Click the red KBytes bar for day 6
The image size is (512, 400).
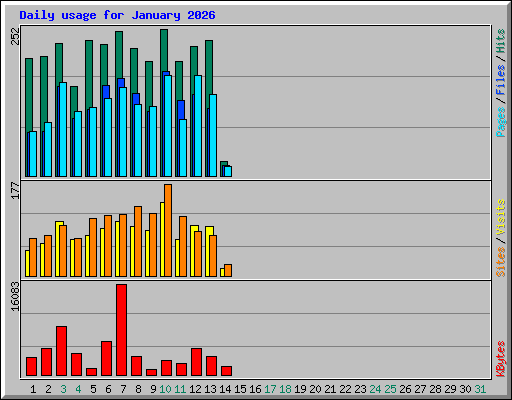click(107, 359)
